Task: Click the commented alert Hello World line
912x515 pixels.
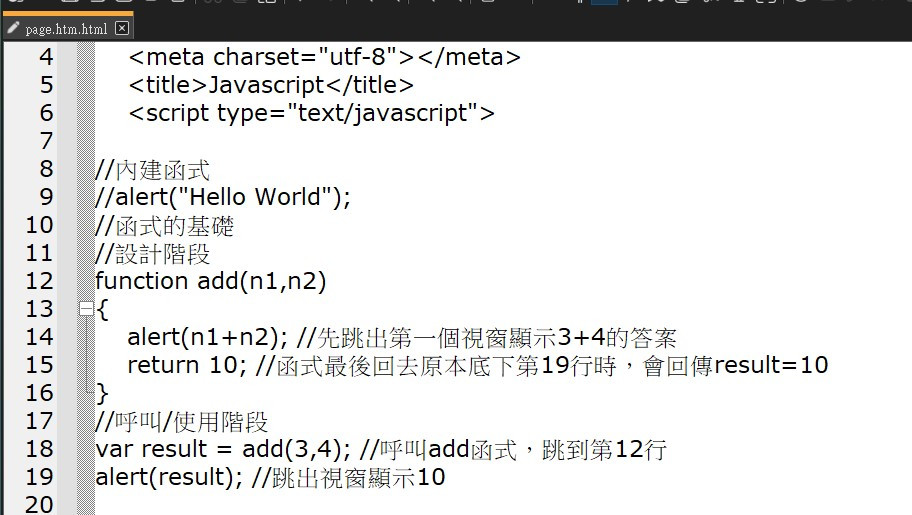Action: (x=223, y=197)
